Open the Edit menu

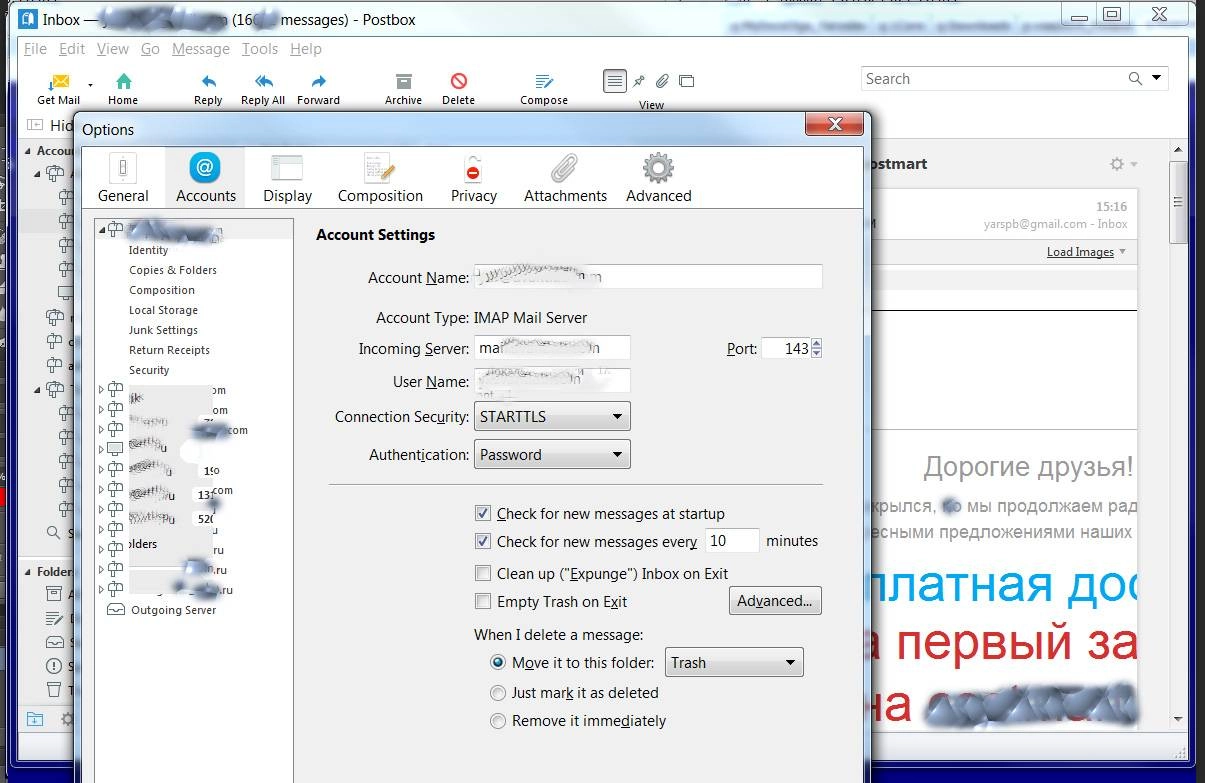(72, 49)
